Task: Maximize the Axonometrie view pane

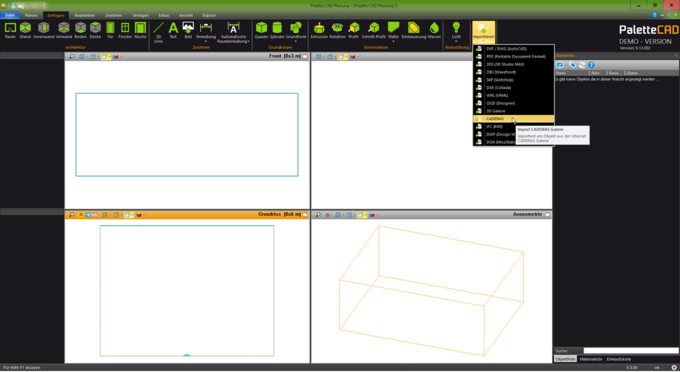Action: pyautogui.click(x=547, y=215)
